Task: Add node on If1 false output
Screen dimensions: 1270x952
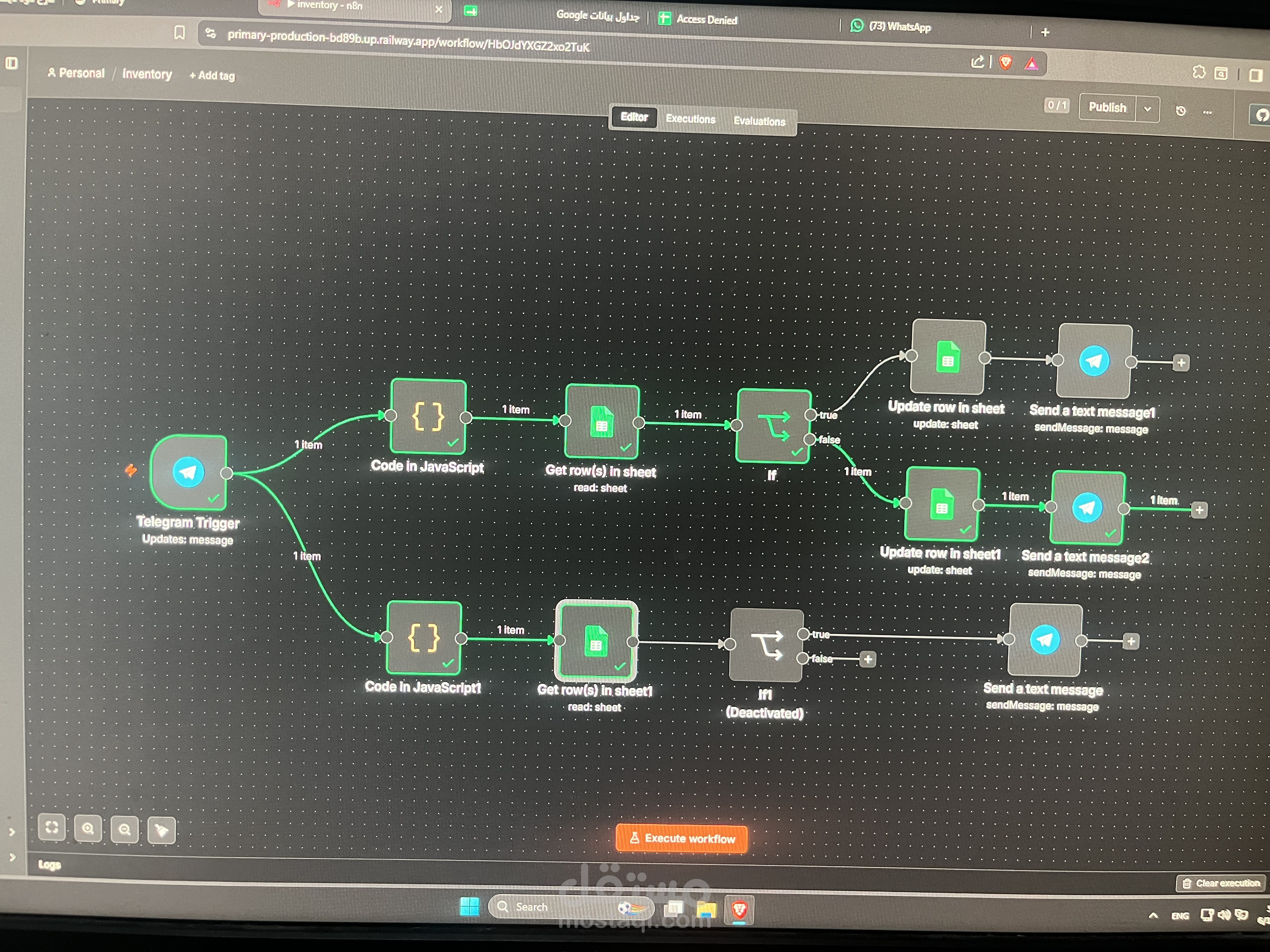Action: tap(868, 659)
